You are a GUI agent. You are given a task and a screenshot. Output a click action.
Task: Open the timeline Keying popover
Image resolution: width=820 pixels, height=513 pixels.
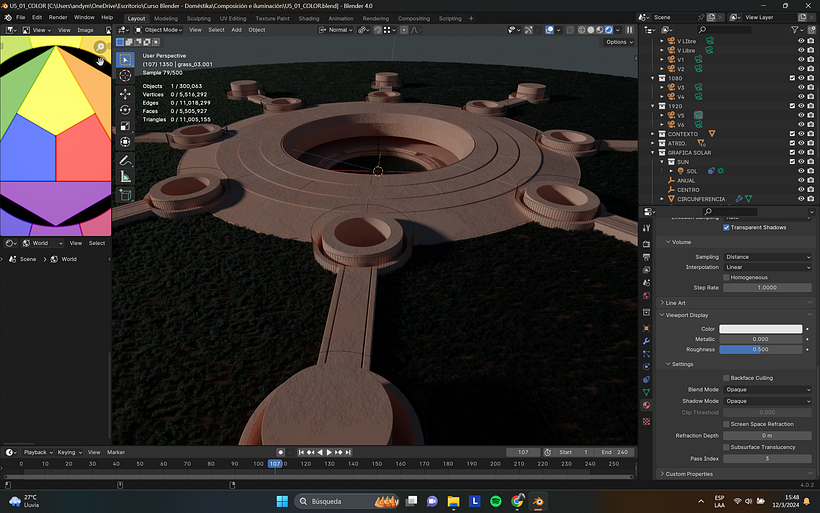tap(70, 452)
